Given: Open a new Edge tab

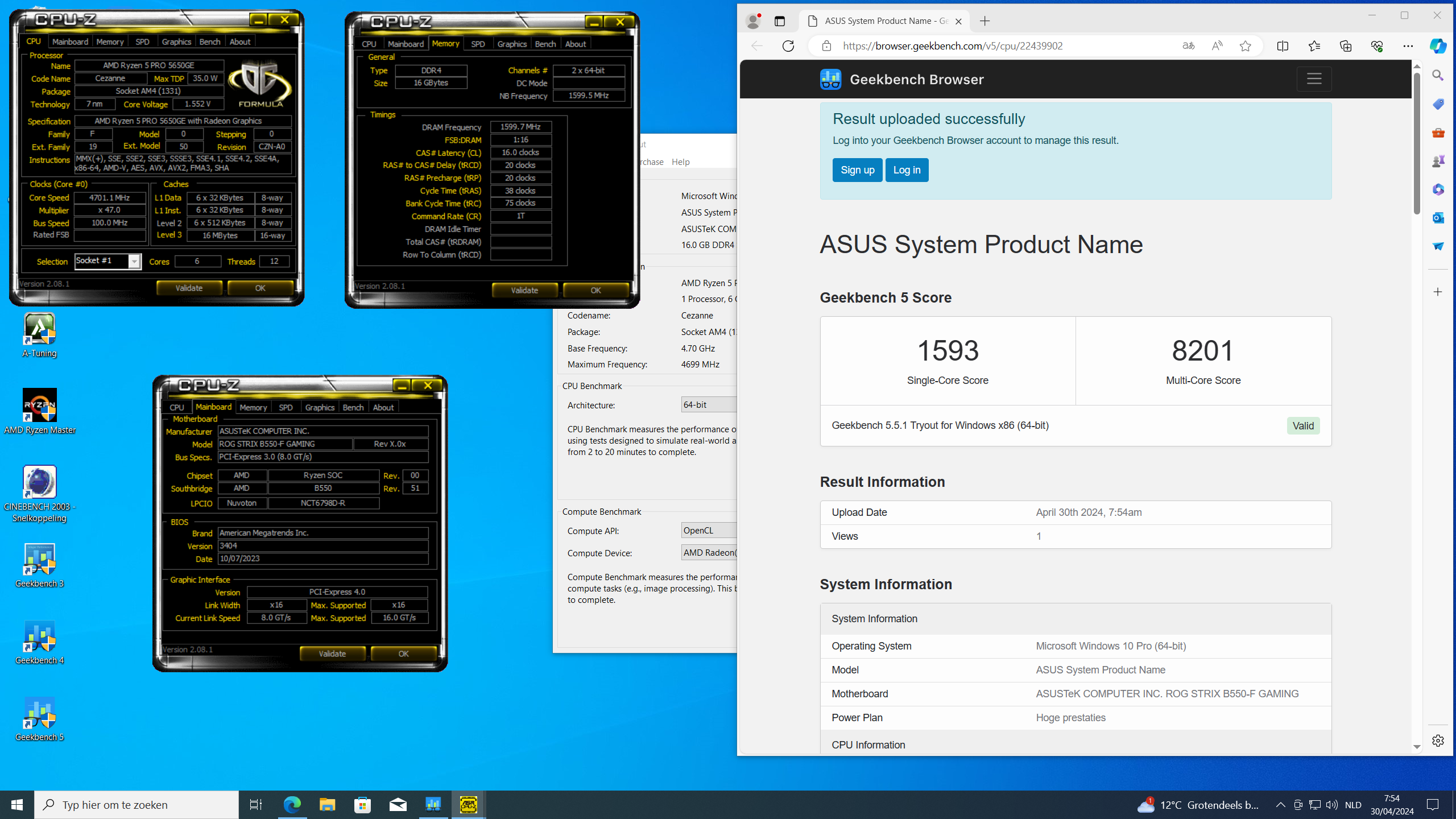Looking at the screenshot, I should (985, 21).
